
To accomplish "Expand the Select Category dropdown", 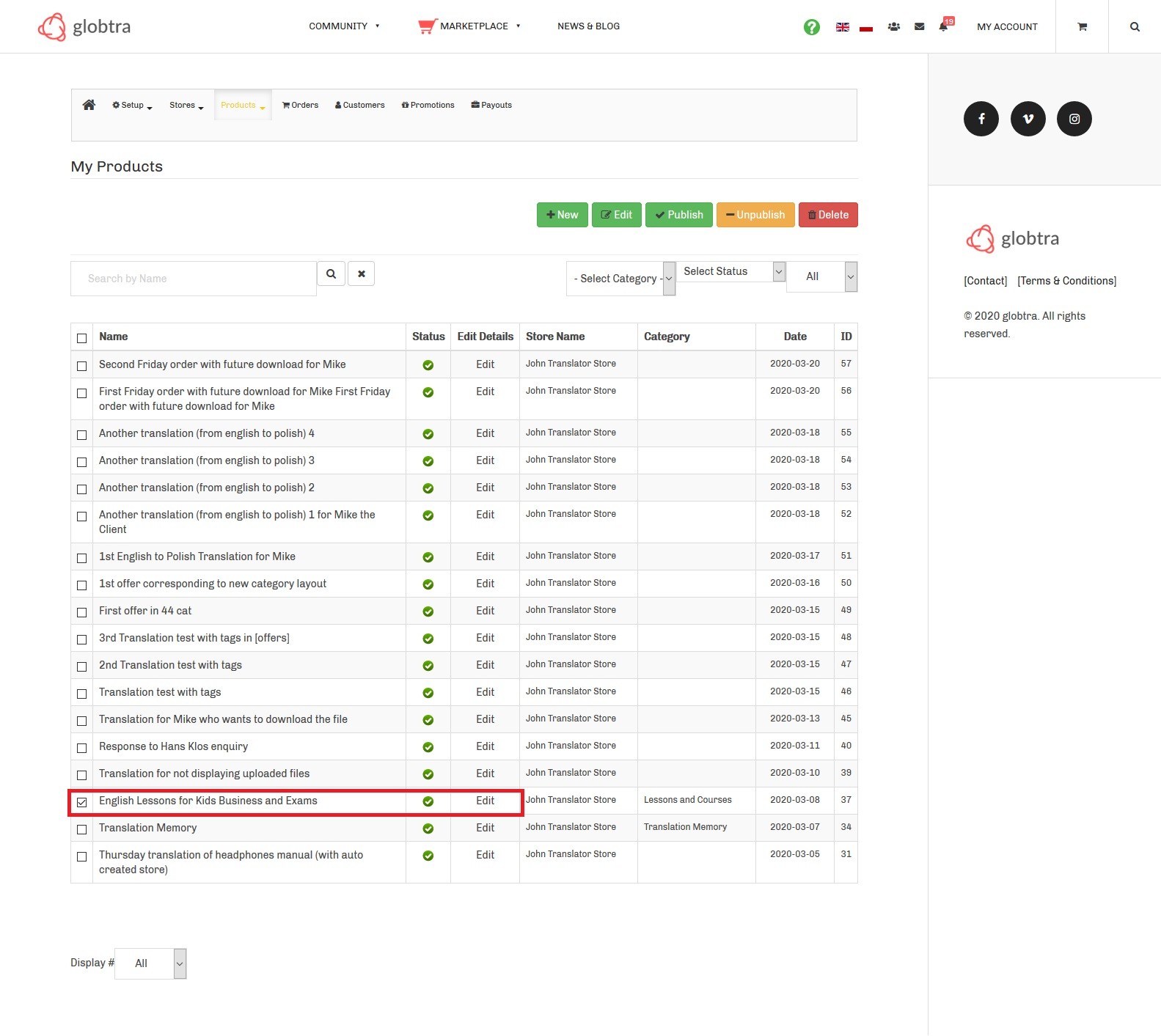I will pyautogui.click(x=620, y=279).
